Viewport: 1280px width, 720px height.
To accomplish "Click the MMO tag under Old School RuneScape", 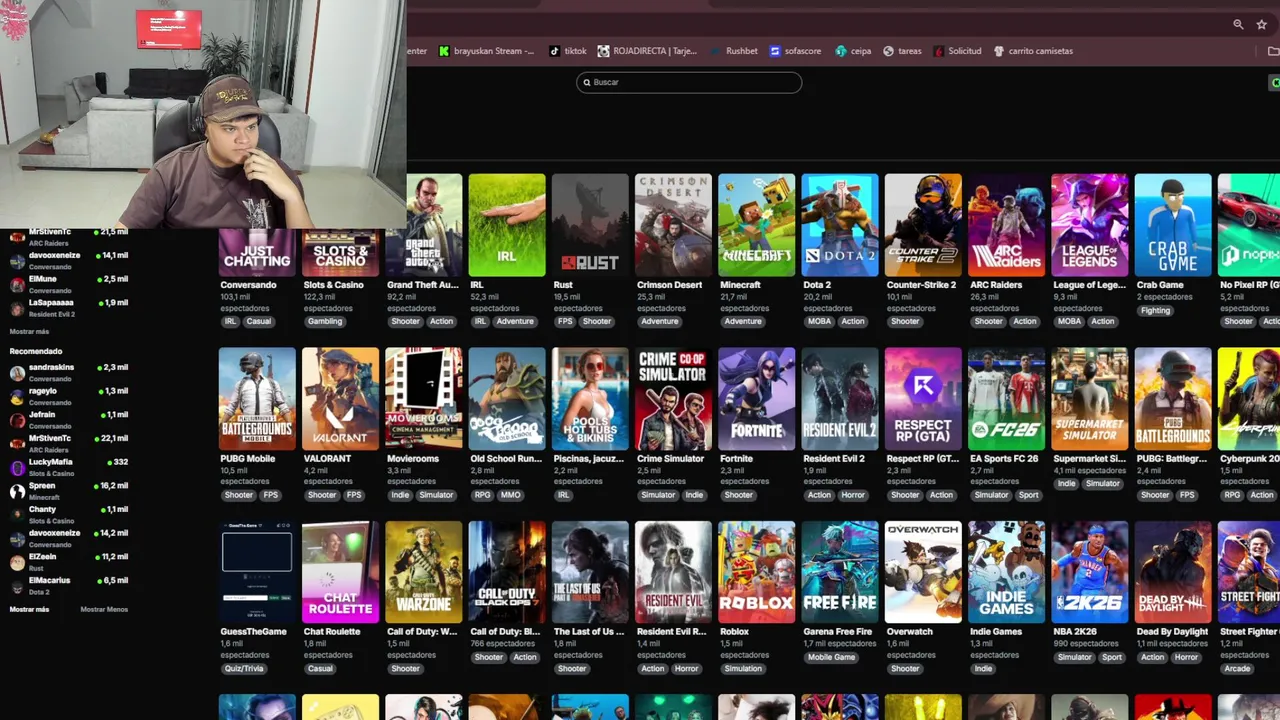I will (x=510, y=495).
